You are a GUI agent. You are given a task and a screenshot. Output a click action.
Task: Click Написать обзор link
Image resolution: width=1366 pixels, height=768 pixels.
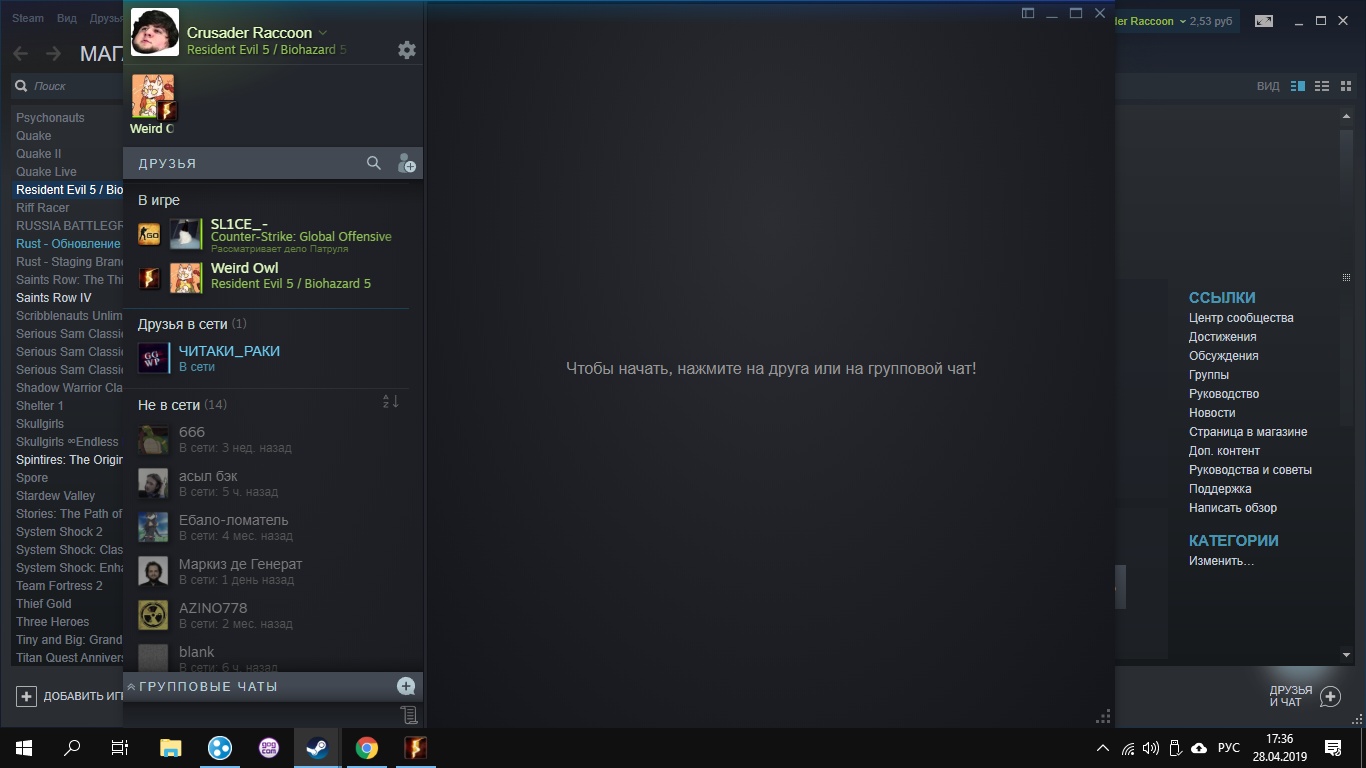(1232, 508)
